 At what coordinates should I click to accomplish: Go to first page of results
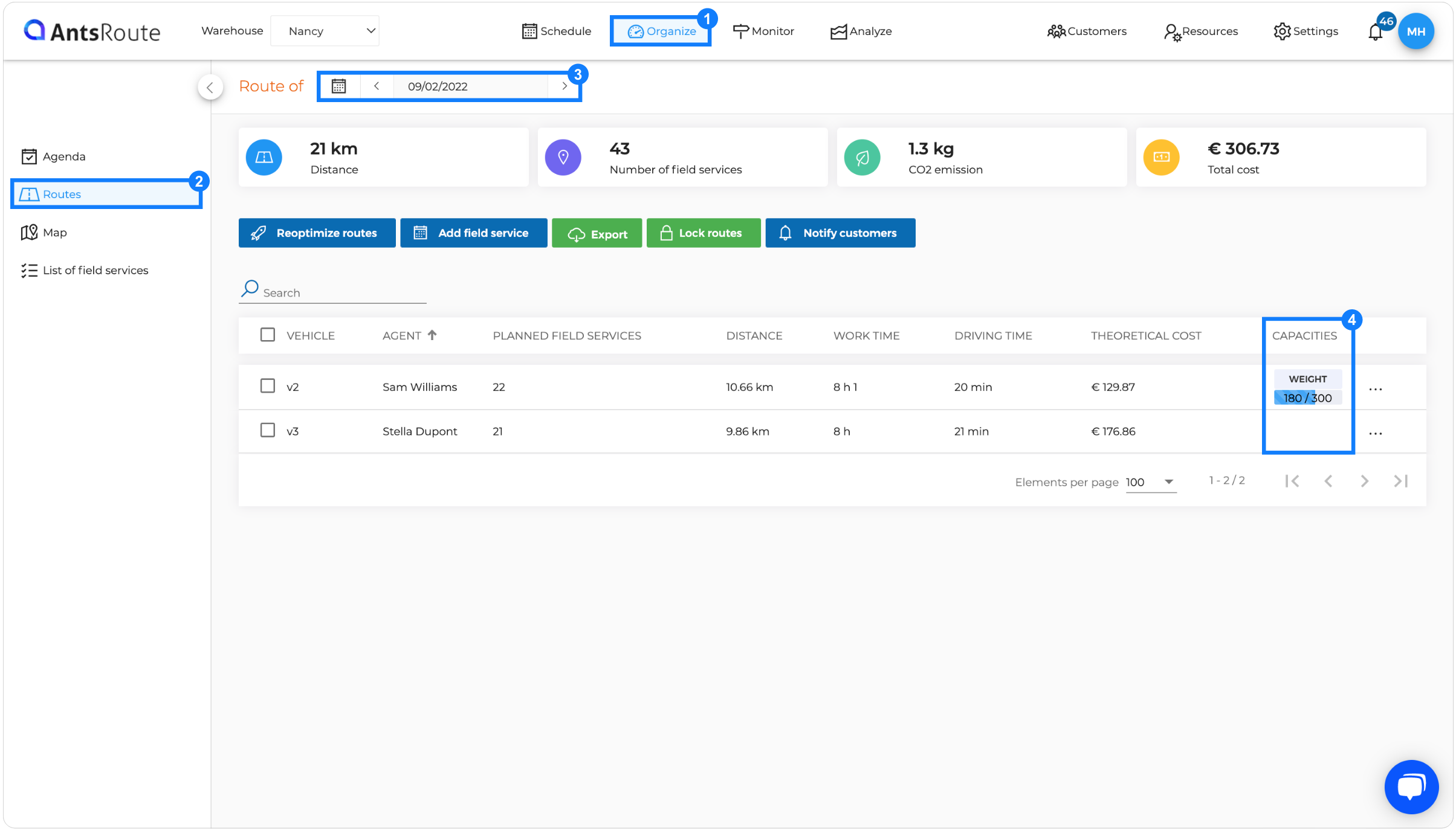click(x=1292, y=481)
